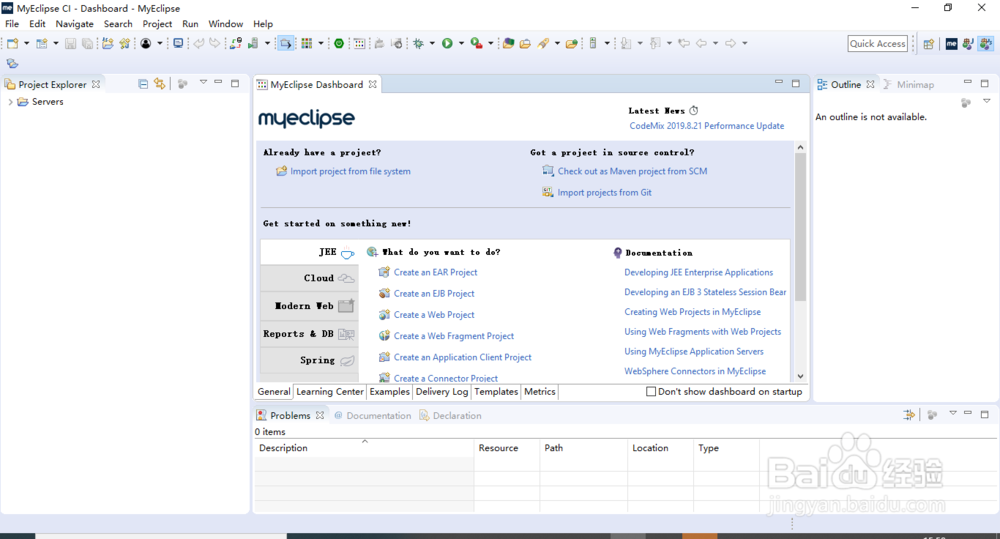The height and width of the screenshot is (539, 1000).
Task: Select the Spring category button
Action: point(309,360)
